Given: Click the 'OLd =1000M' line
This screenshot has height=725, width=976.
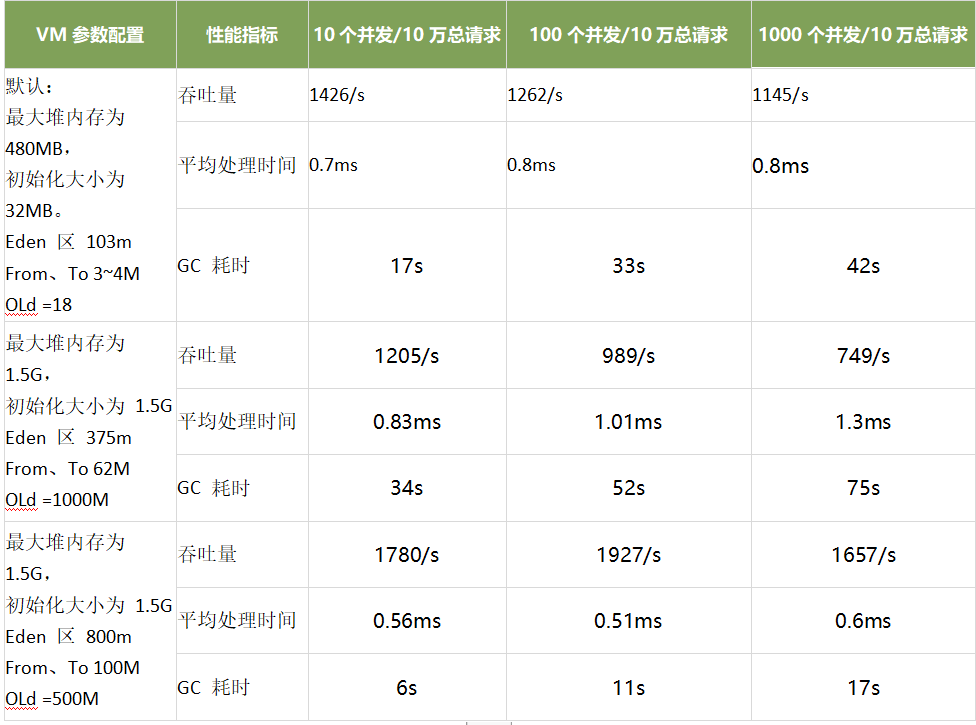Looking at the screenshot, I should click(x=57, y=500).
